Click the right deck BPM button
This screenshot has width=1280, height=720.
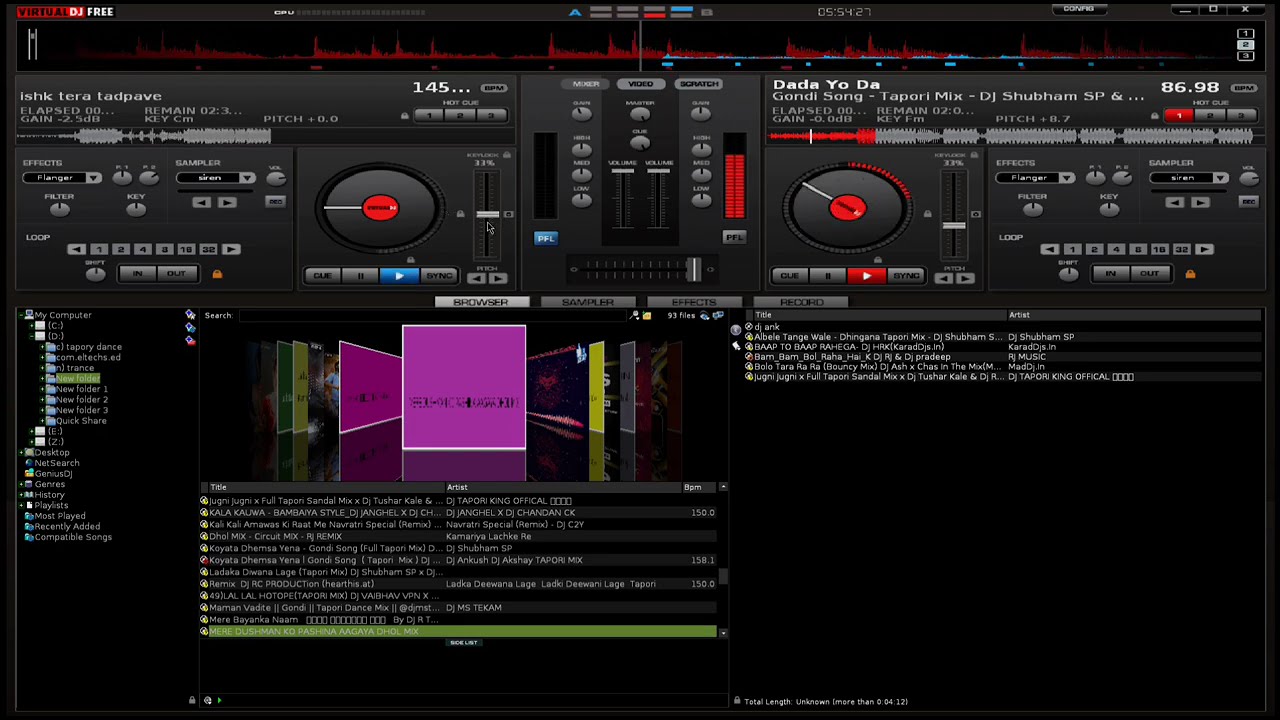tap(1243, 89)
